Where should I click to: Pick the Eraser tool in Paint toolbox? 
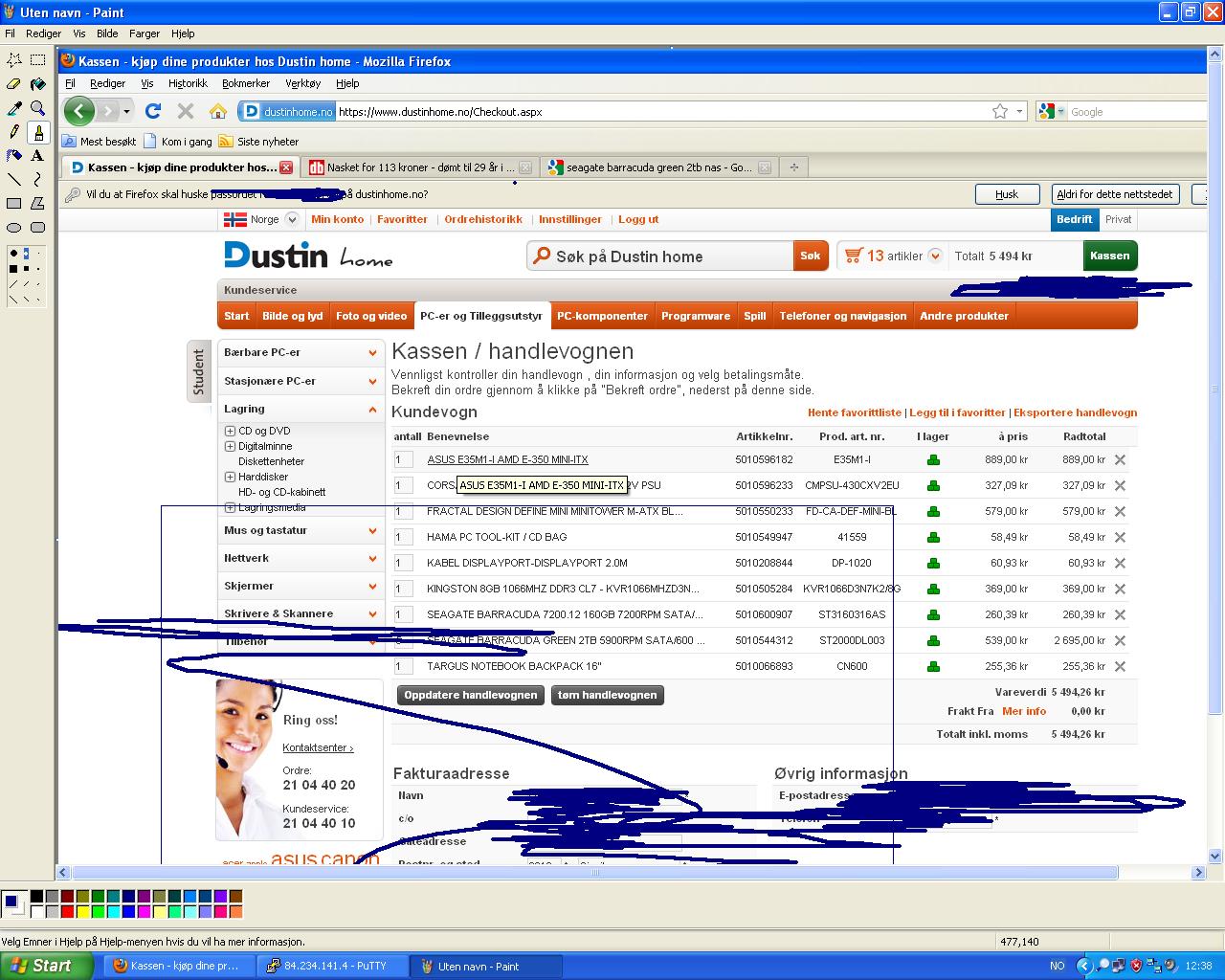(14, 83)
